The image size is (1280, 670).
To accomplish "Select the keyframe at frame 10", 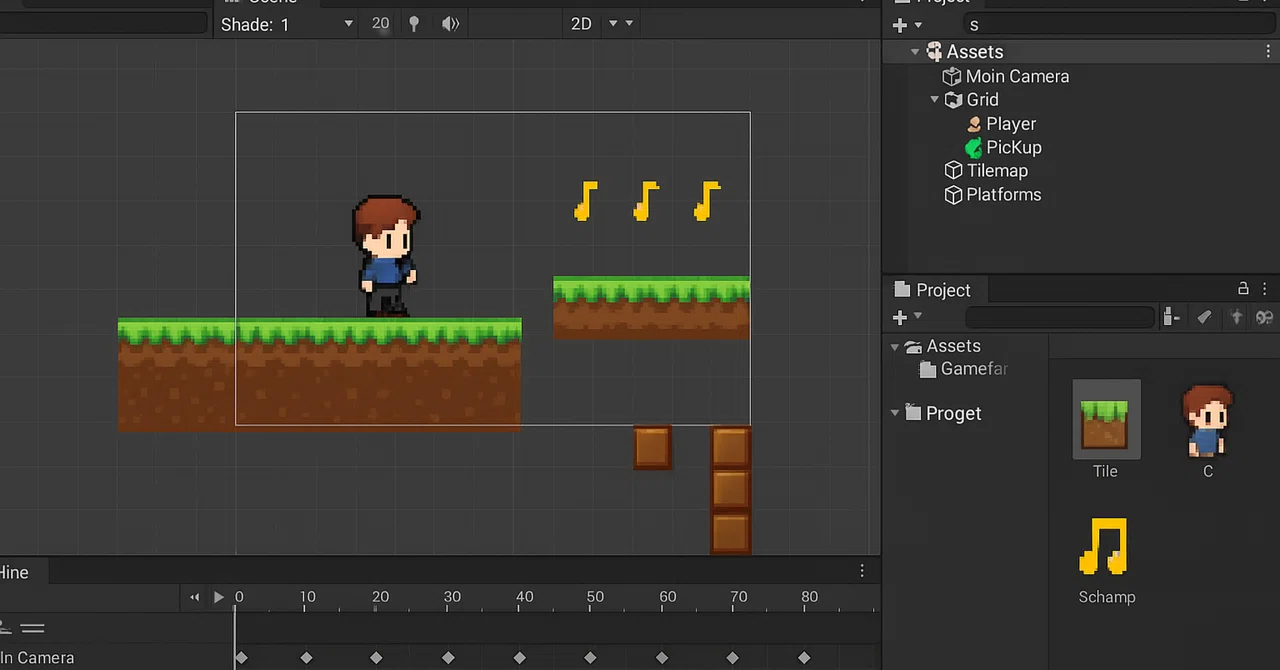I will tap(306, 658).
